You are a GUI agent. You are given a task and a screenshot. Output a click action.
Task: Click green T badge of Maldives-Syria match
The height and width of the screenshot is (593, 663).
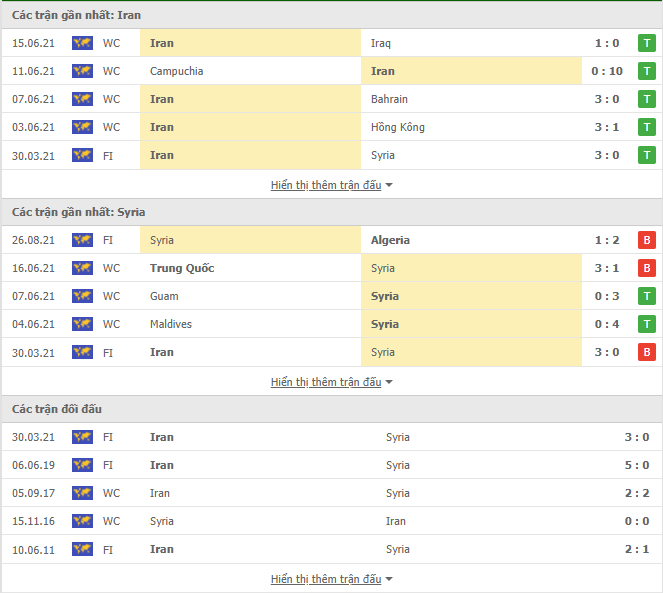point(647,324)
